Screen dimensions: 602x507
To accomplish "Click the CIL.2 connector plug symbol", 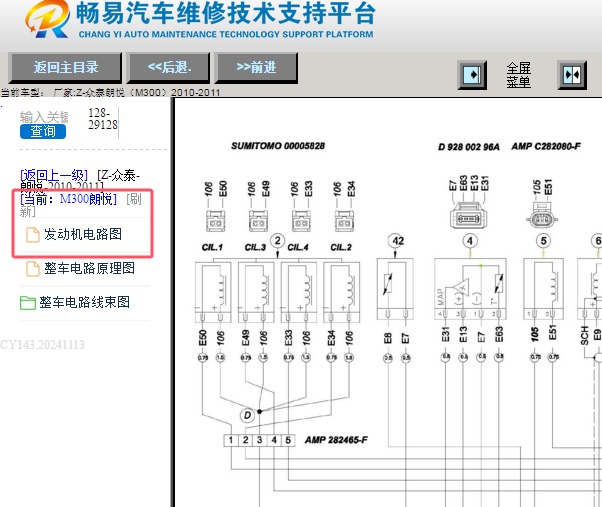I will (x=344, y=221).
